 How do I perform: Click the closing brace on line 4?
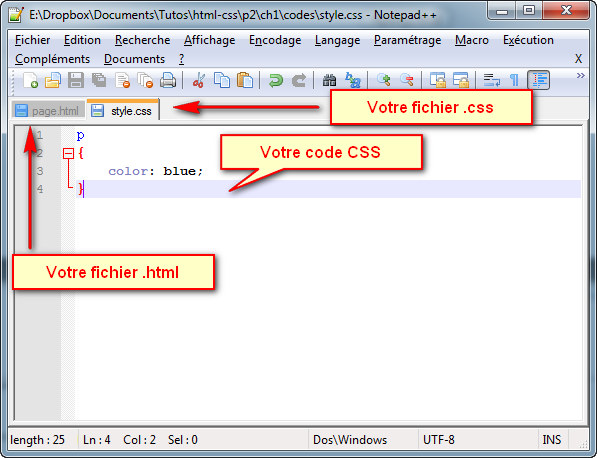(80, 189)
